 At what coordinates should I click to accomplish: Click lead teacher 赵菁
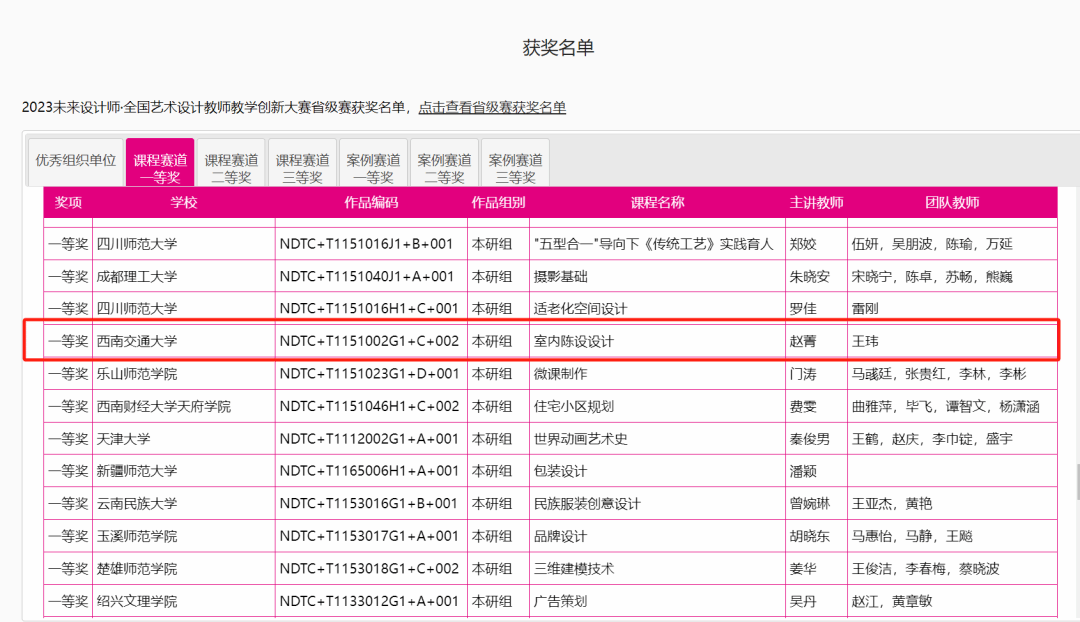803,341
